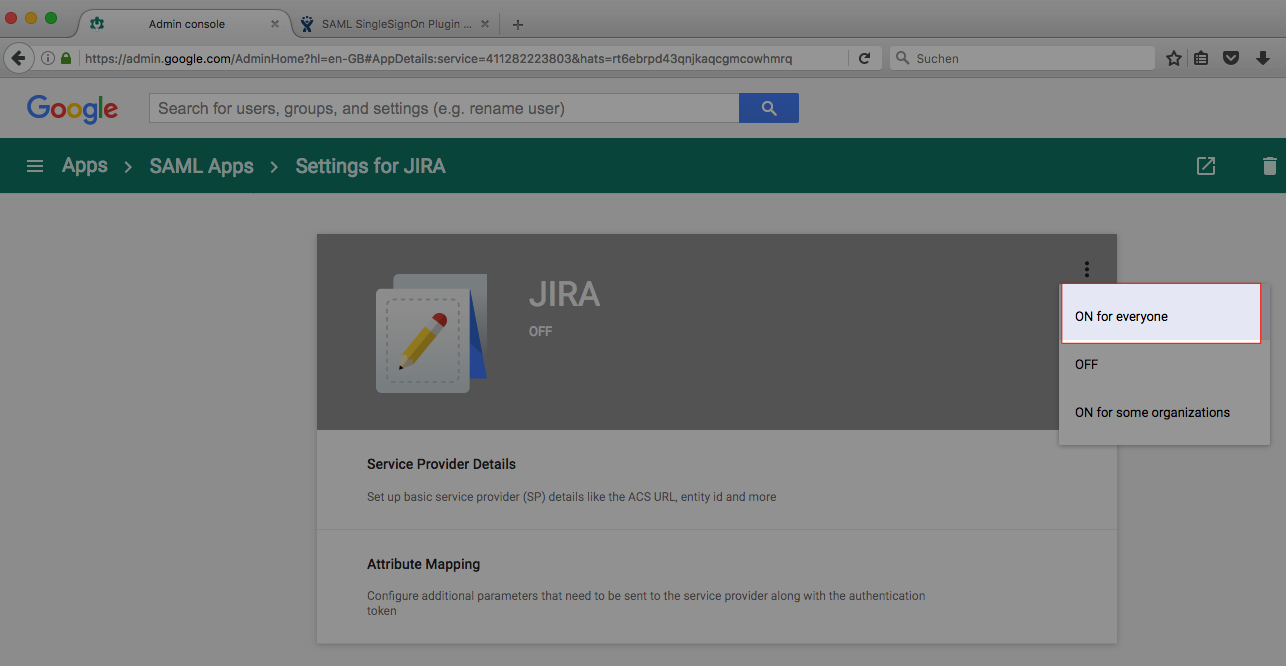Show site information icon in address bar

point(47,59)
